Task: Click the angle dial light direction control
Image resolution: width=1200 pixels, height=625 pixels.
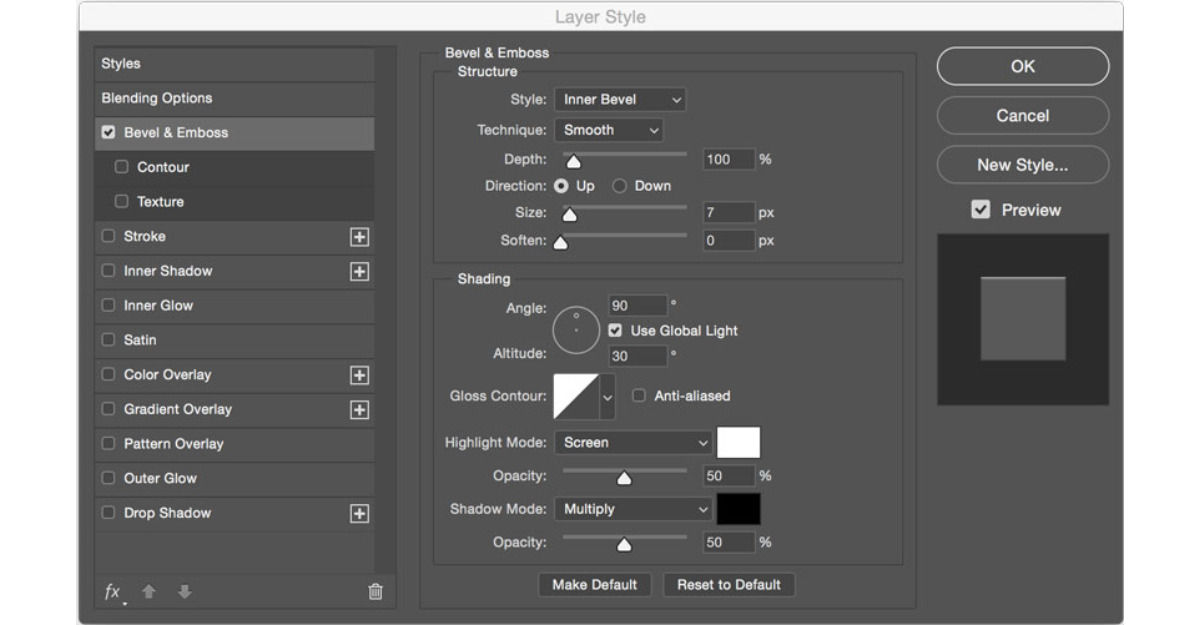Action: (576, 330)
